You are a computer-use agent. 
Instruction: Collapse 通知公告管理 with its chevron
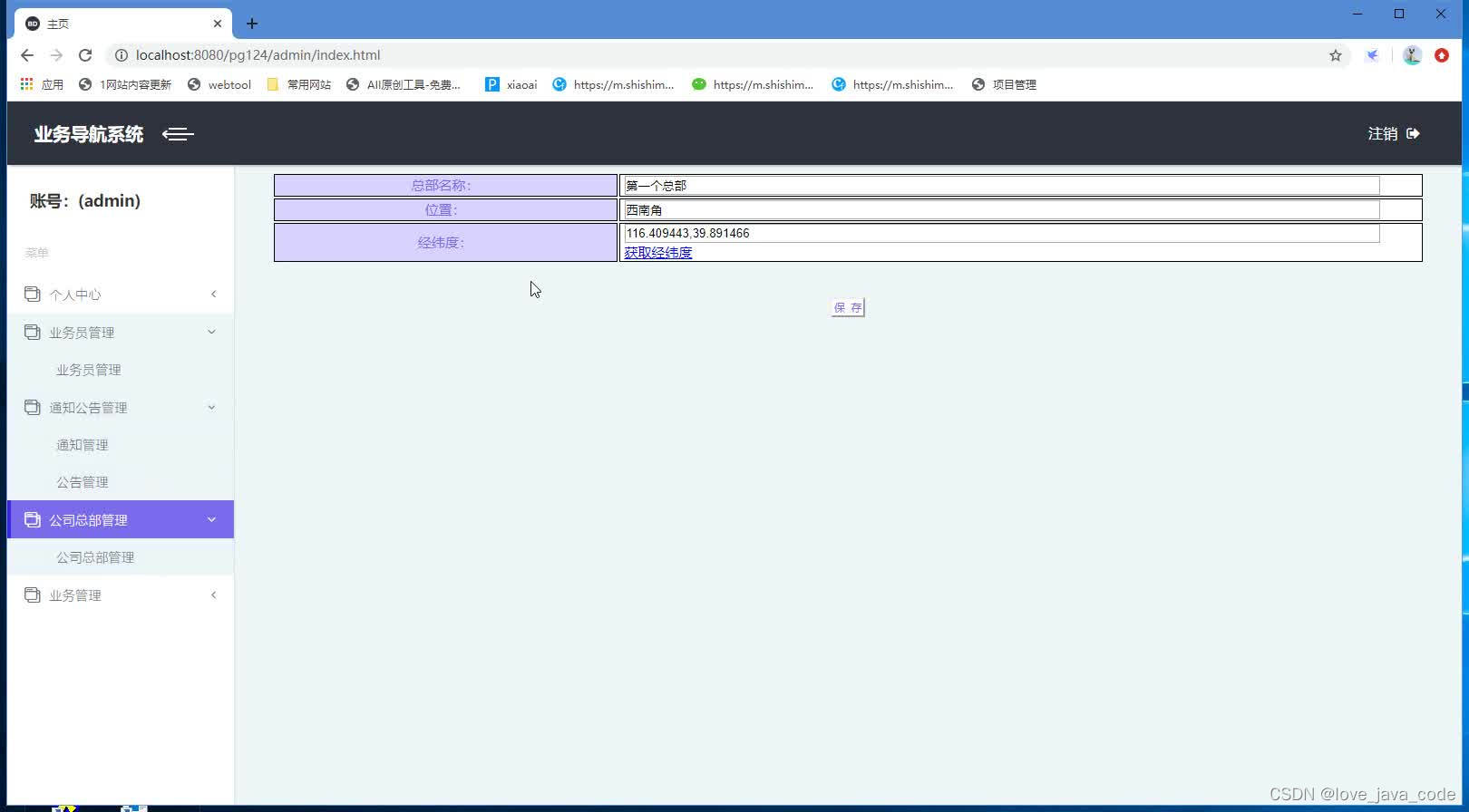212,407
